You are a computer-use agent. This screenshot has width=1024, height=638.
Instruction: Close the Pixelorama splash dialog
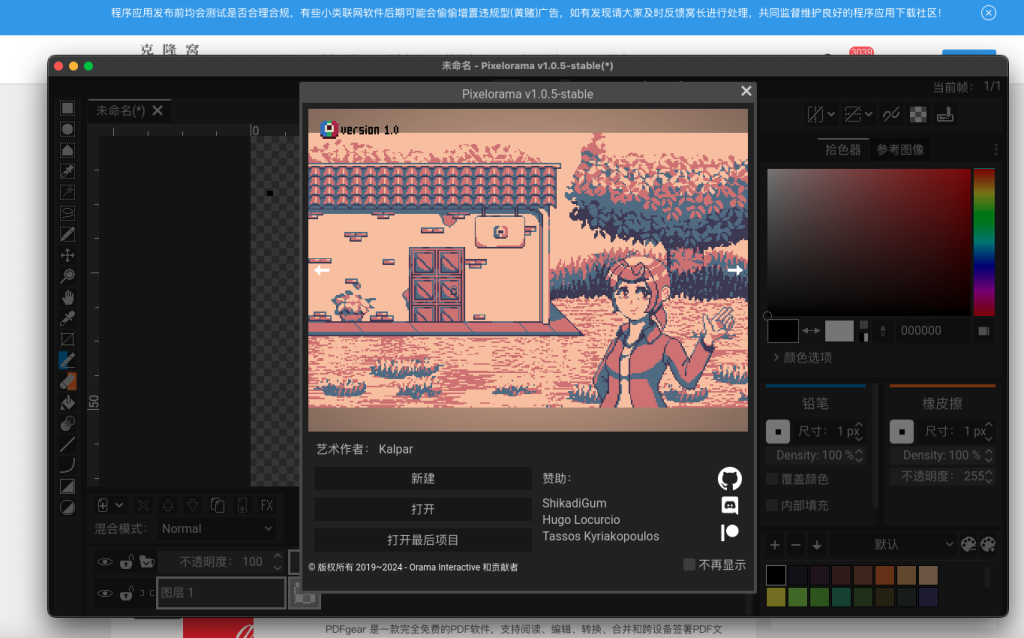[746, 91]
